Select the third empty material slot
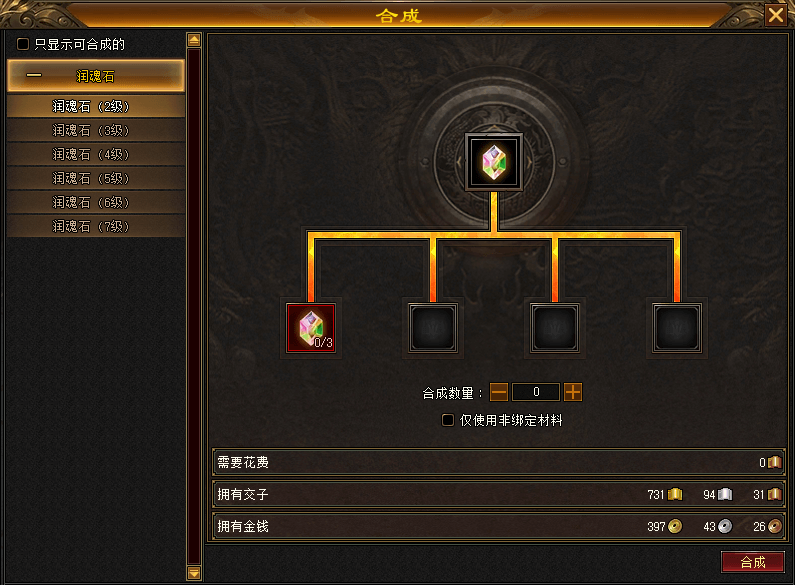 coord(555,328)
